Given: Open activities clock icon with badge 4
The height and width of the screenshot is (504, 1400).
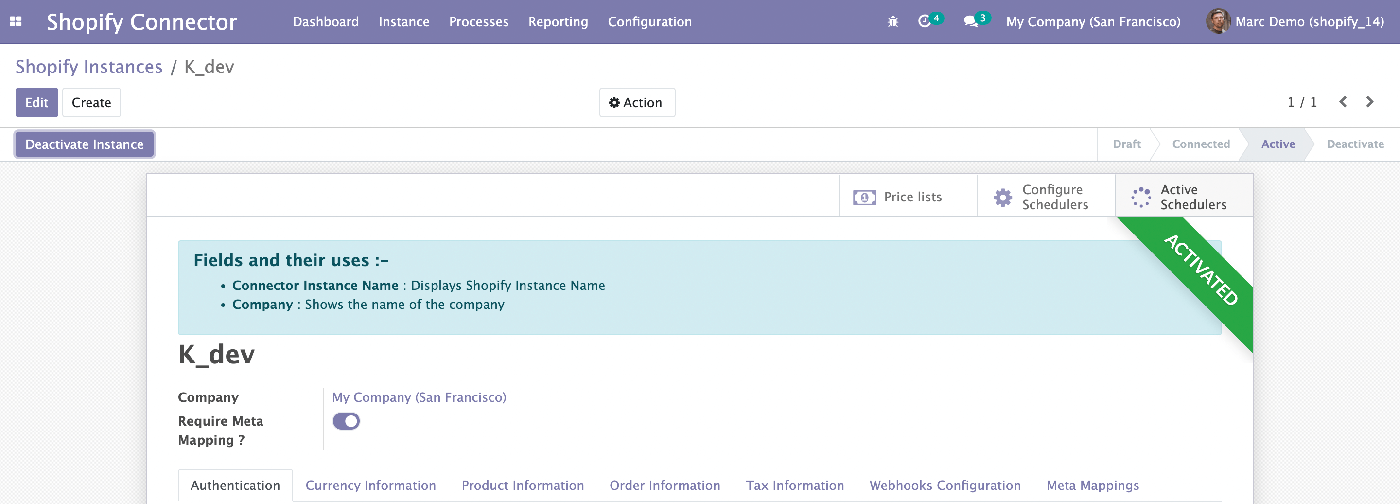Looking at the screenshot, I should pos(929,20).
